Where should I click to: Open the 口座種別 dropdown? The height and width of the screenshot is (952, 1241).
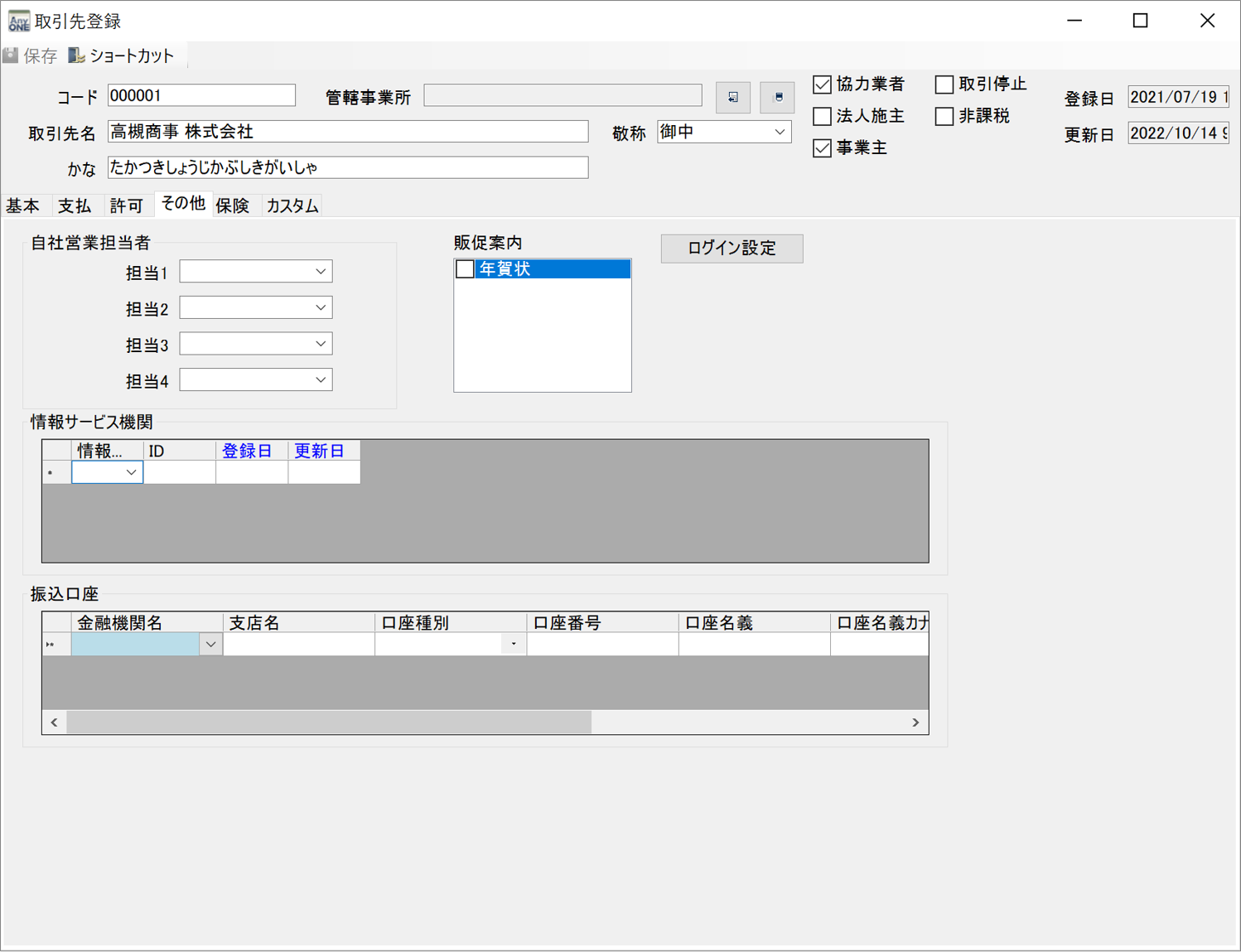point(514,644)
